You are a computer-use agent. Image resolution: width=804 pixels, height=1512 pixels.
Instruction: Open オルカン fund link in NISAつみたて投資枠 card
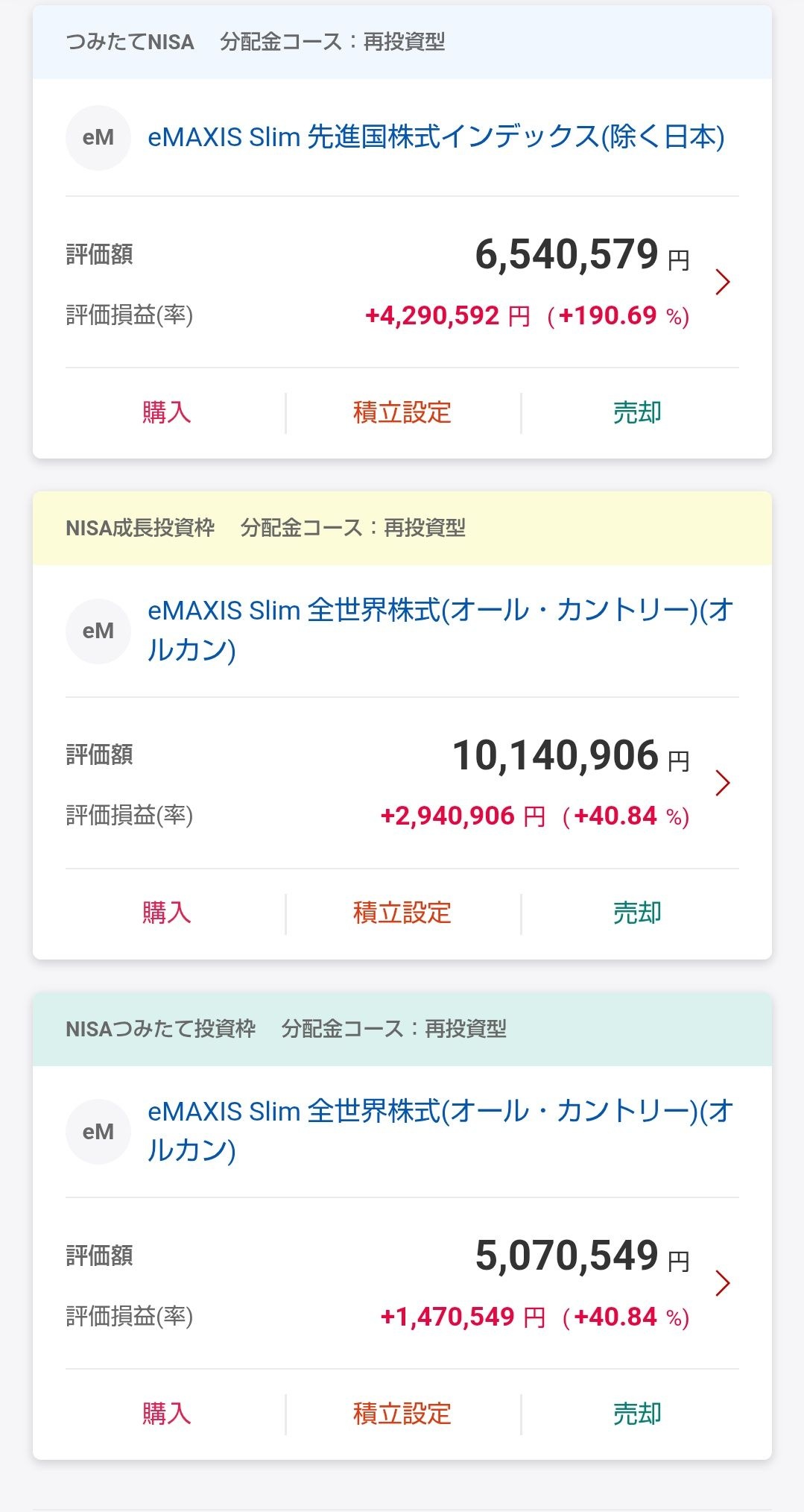(440, 1131)
